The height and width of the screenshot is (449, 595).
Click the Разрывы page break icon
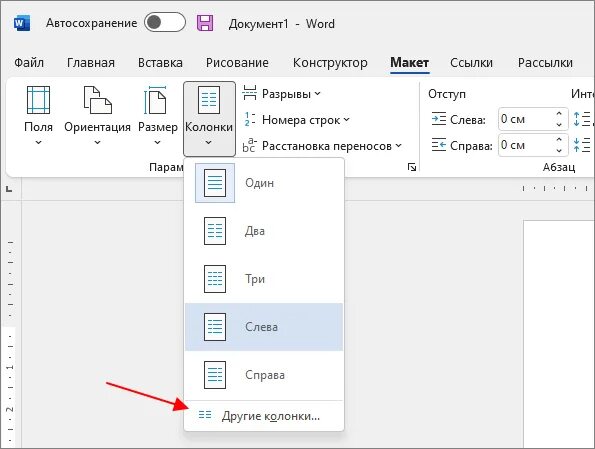(x=250, y=93)
